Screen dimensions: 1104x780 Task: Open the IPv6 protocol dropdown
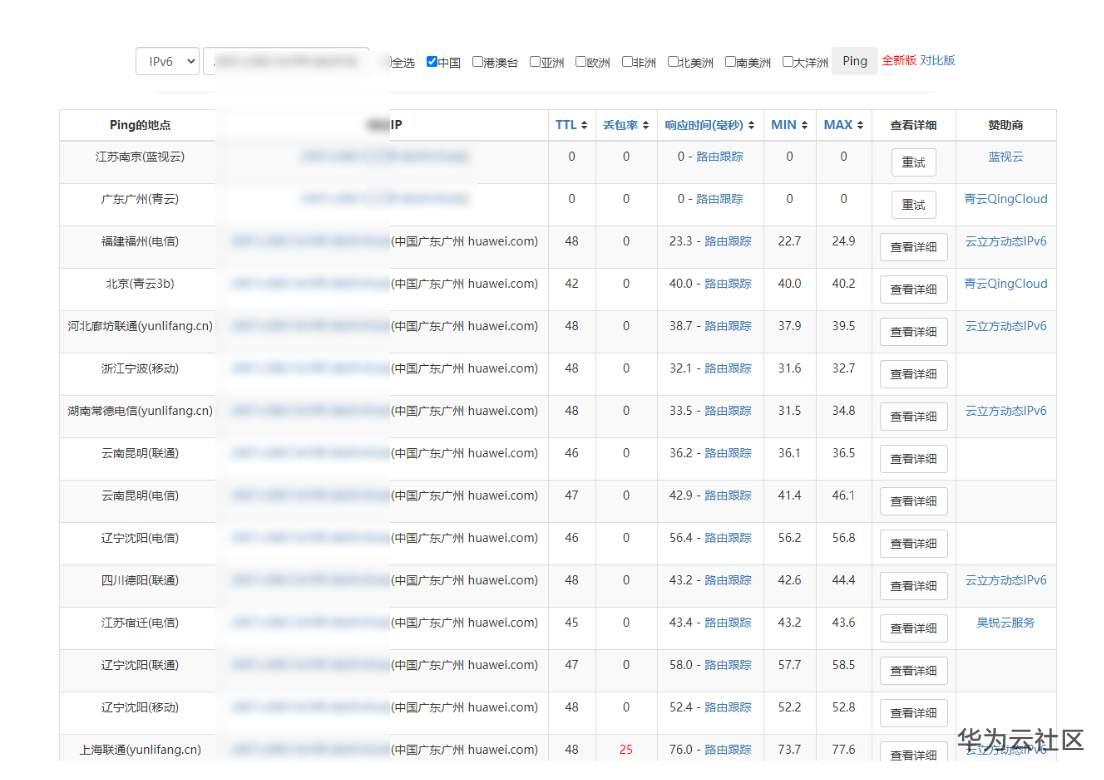pyautogui.click(x=168, y=61)
